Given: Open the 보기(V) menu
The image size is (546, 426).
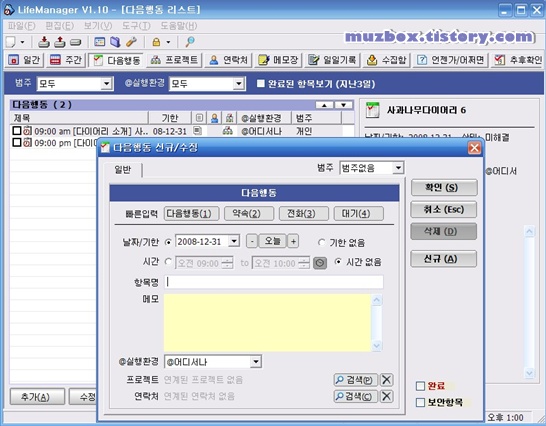Looking at the screenshot, I should point(98,26).
